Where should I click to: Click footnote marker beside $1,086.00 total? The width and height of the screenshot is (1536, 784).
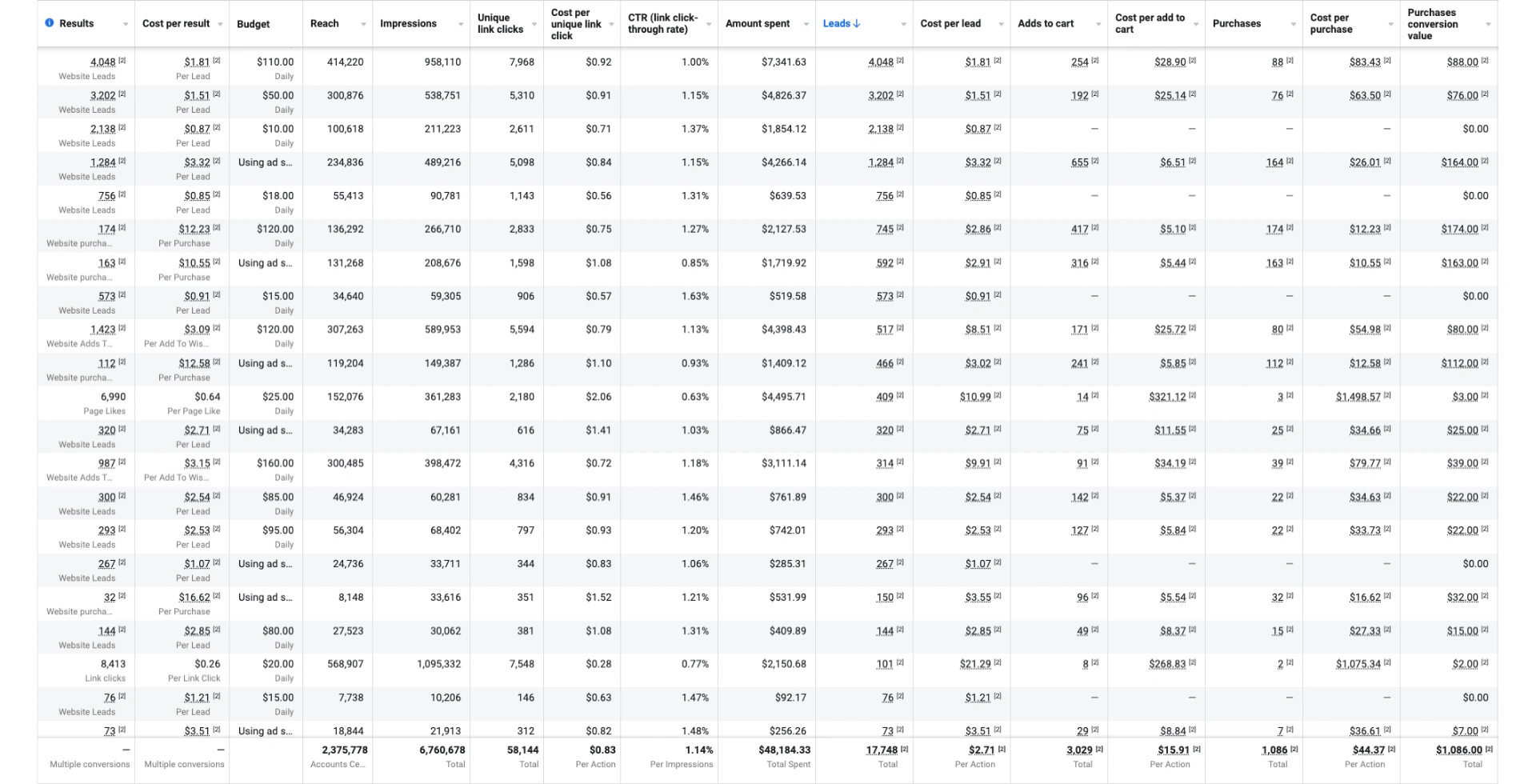pos(1489,749)
